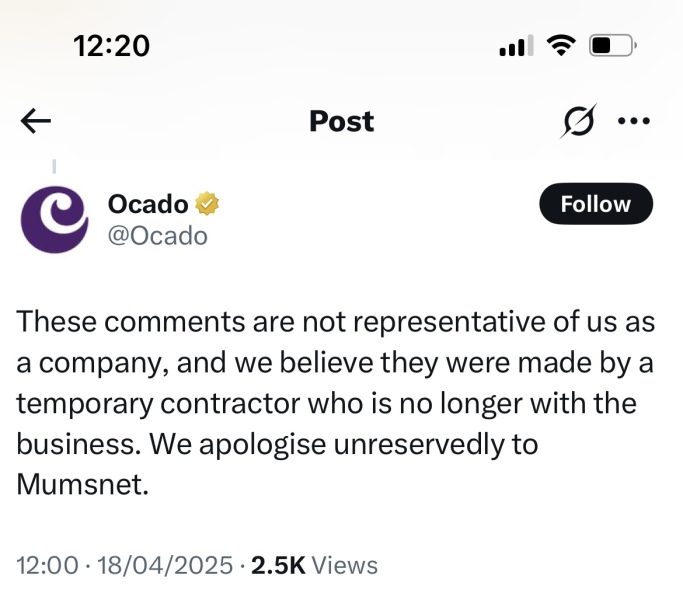Open the three-dot more options menu
The height and width of the screenshot is (600, 683).
(634, 122)
